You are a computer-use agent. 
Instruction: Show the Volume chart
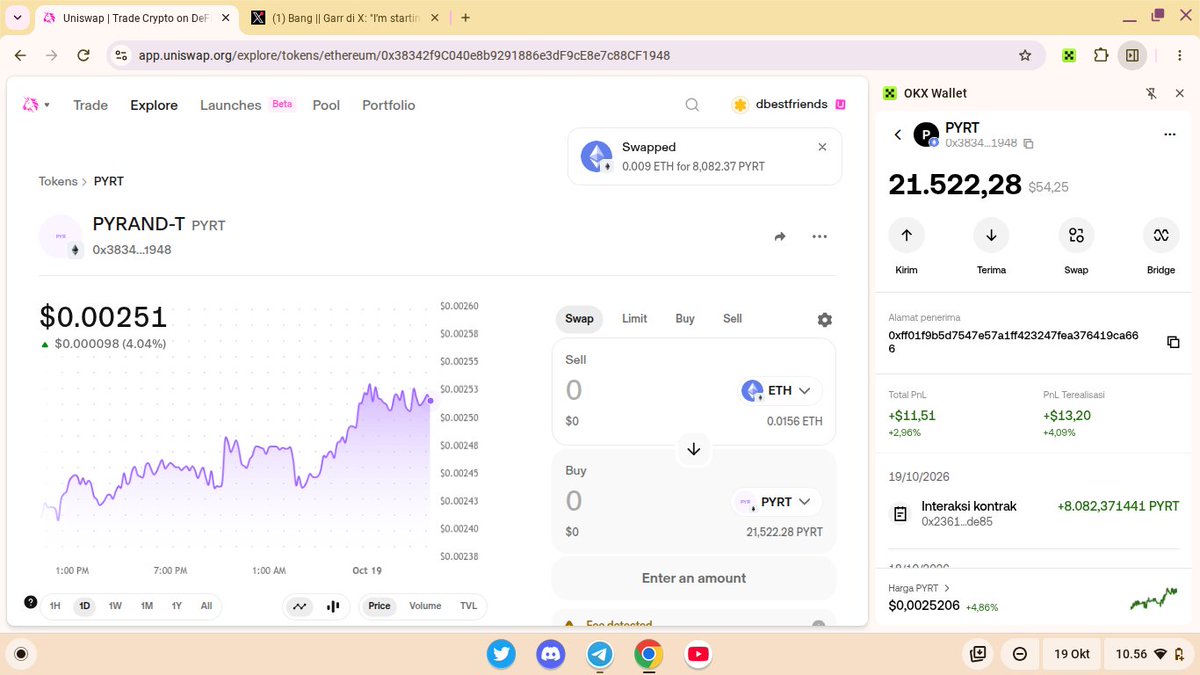coord(425,606)
